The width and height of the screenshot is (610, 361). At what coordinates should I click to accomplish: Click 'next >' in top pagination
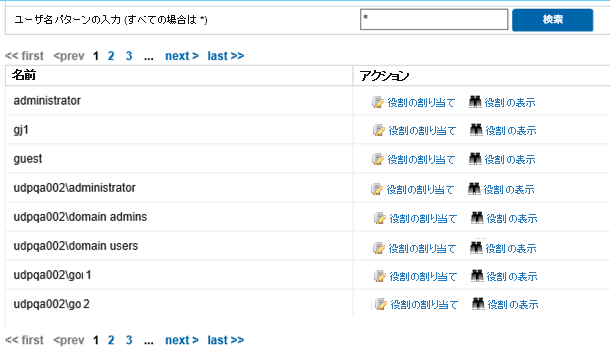182,56
